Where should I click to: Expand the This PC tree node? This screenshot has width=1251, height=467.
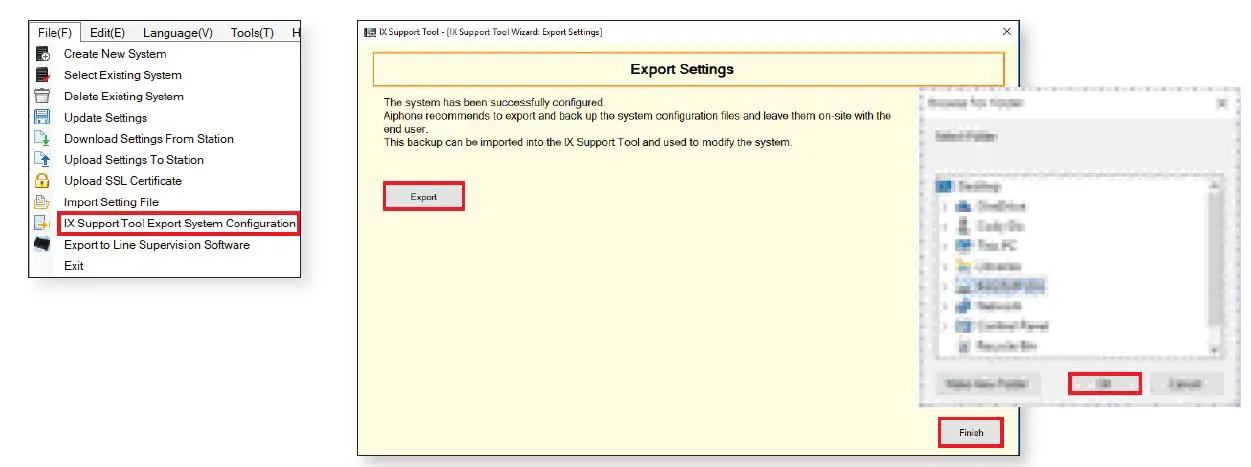tap(944, 245)
